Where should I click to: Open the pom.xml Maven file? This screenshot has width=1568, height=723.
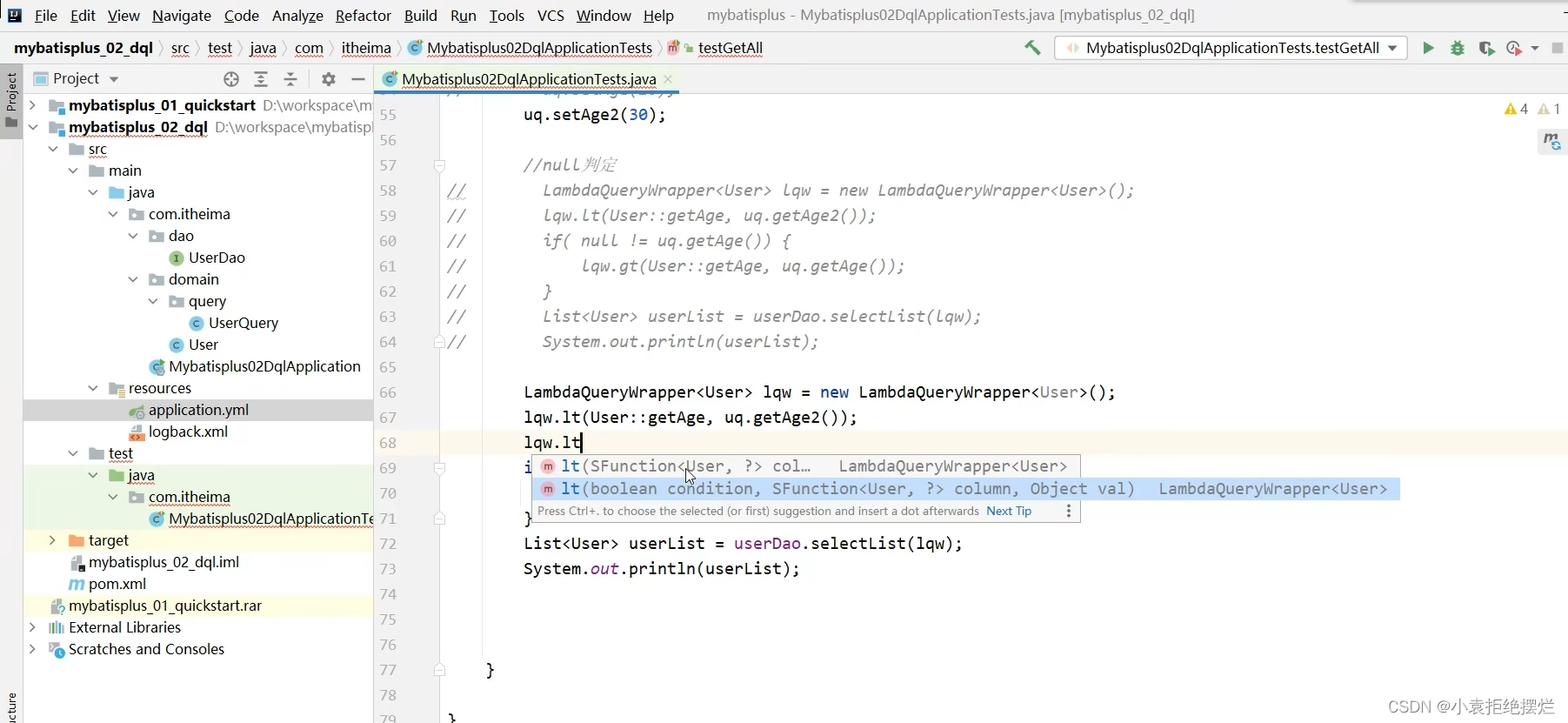[x=117, y=584]
